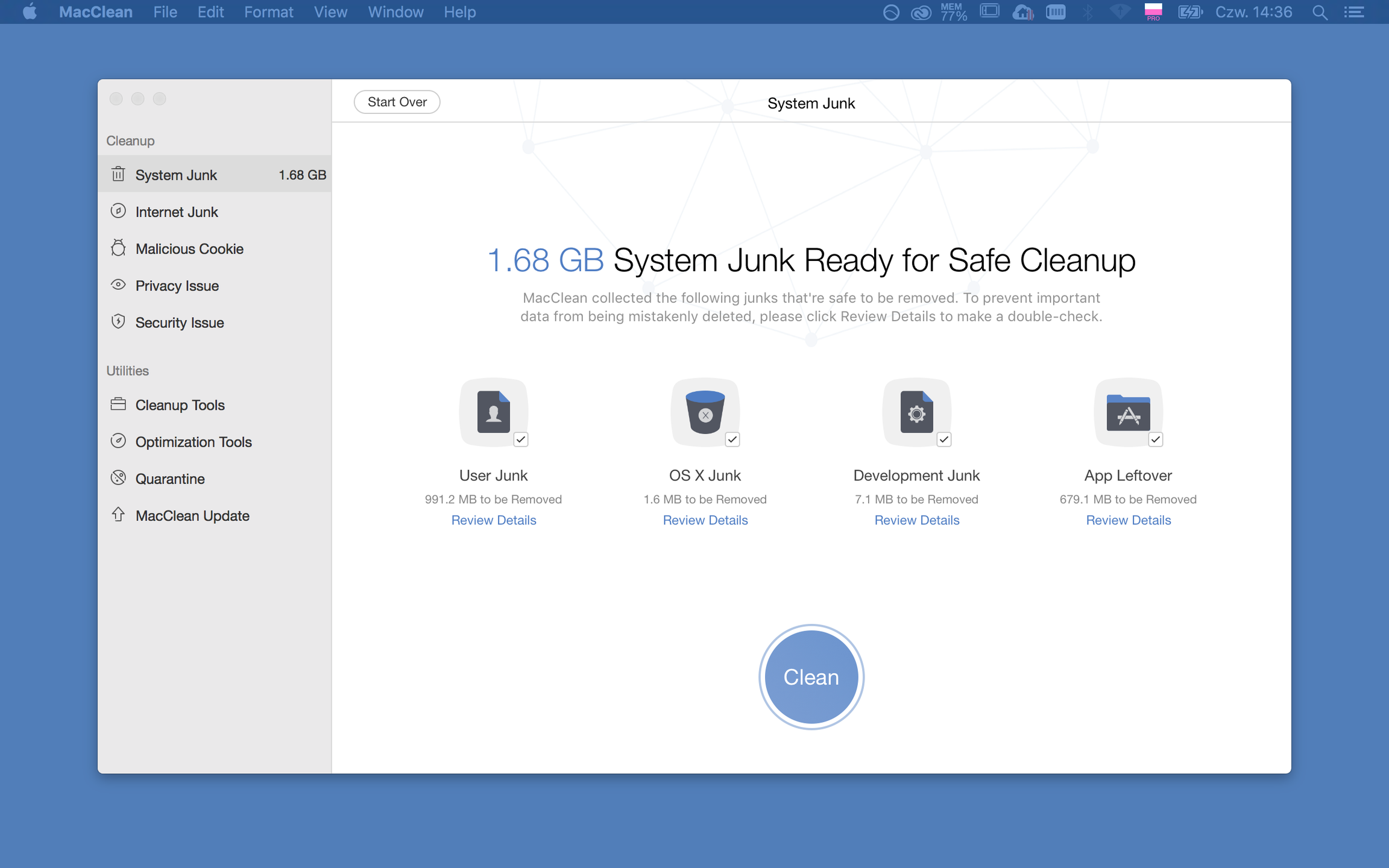Open the Help menu
This screenshot has height=868, width=1389.
point(460,12)
